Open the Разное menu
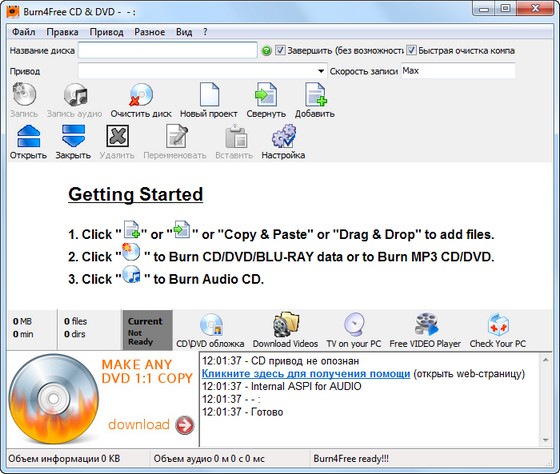Screen dimensions: 560x474 click(x=150, y=32)
